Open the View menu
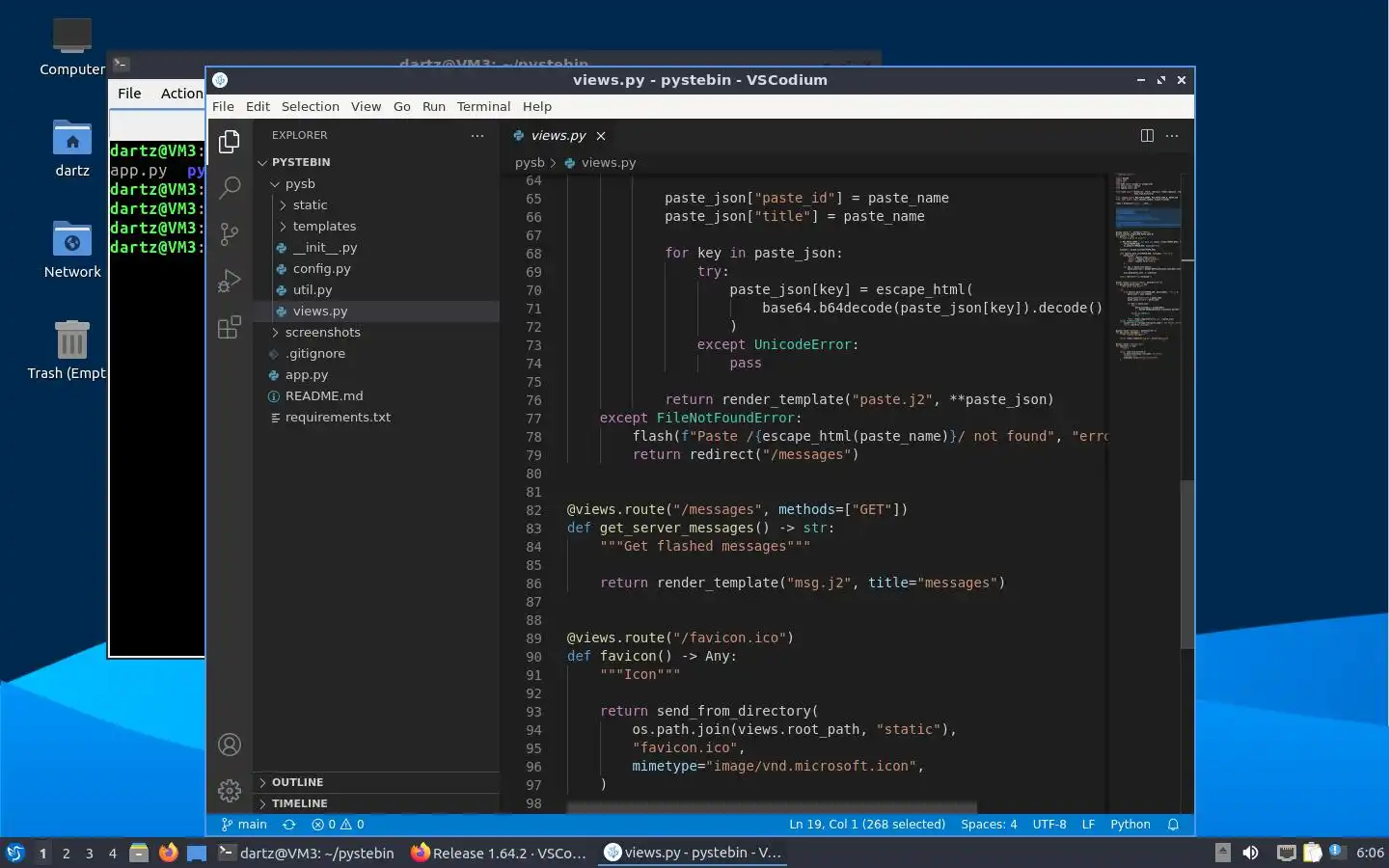The width and height of the screenshot is (1389, 868). (366, 107)
